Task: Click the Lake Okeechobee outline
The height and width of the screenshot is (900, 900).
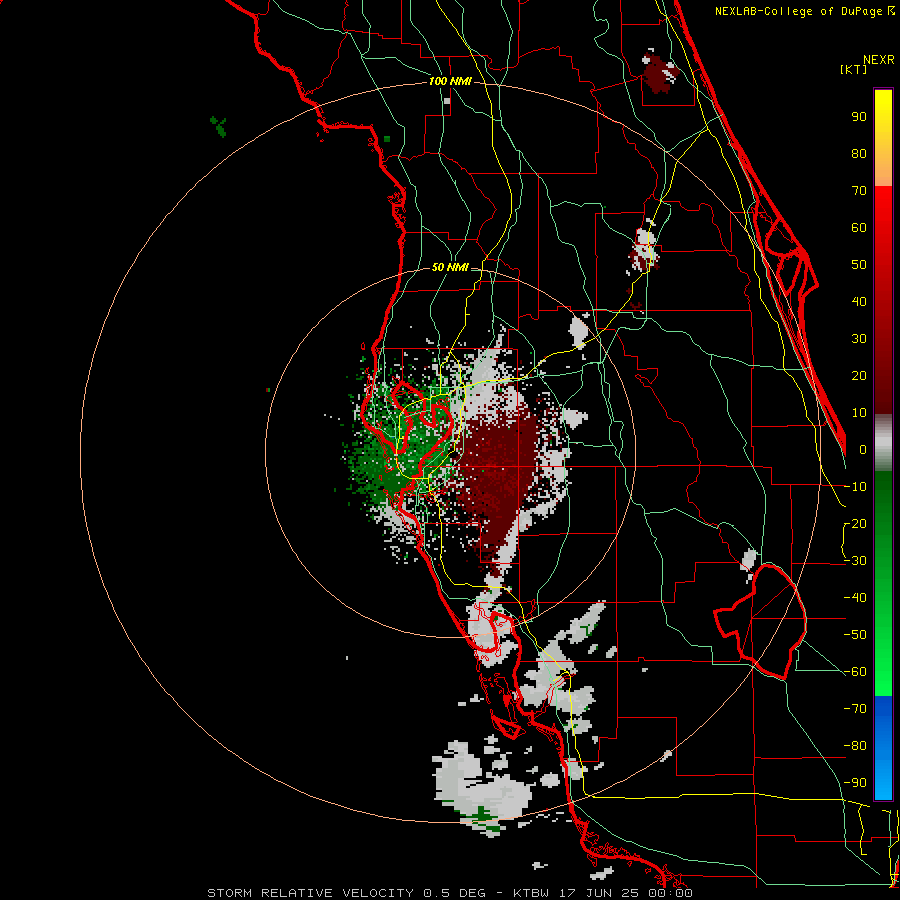Action: pyautogui.click(x=763, y=621)
